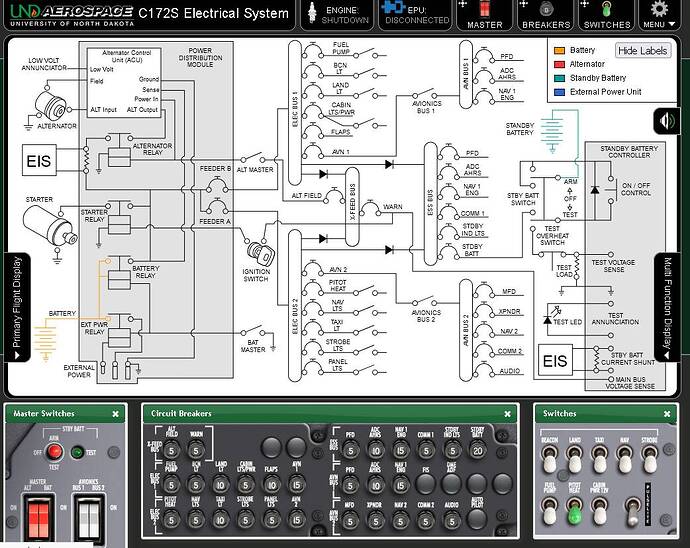The image size is (690, 548).
Task: Click the orange Battery legend color swatch
Action: tap(557, 50)
